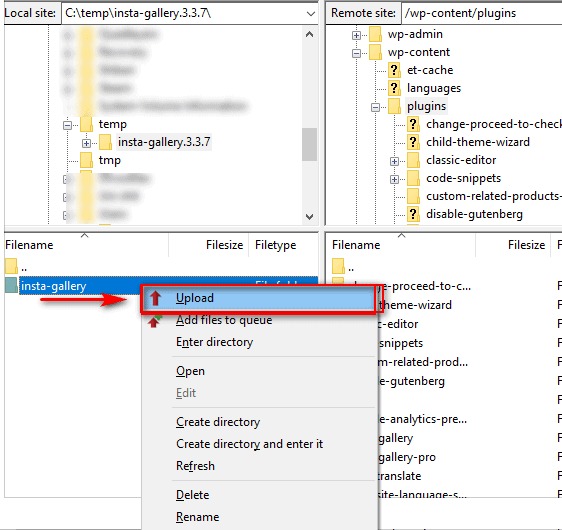Select Rename in the context menu

(x=259, y=517)
